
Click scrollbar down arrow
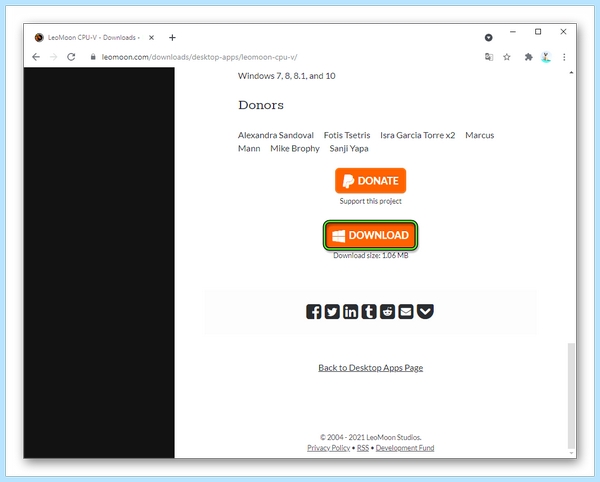(571, 453)
